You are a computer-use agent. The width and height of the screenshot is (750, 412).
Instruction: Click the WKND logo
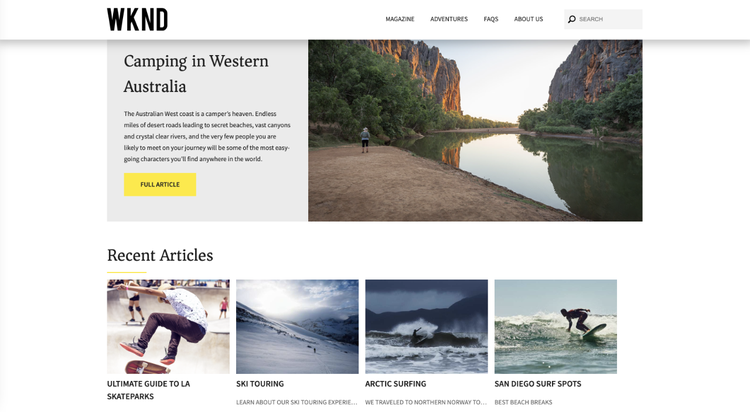137,20
